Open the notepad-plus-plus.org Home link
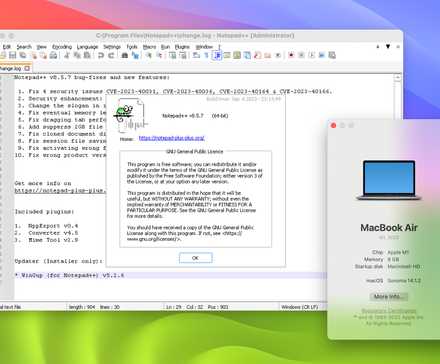 [x=171, y=138]
